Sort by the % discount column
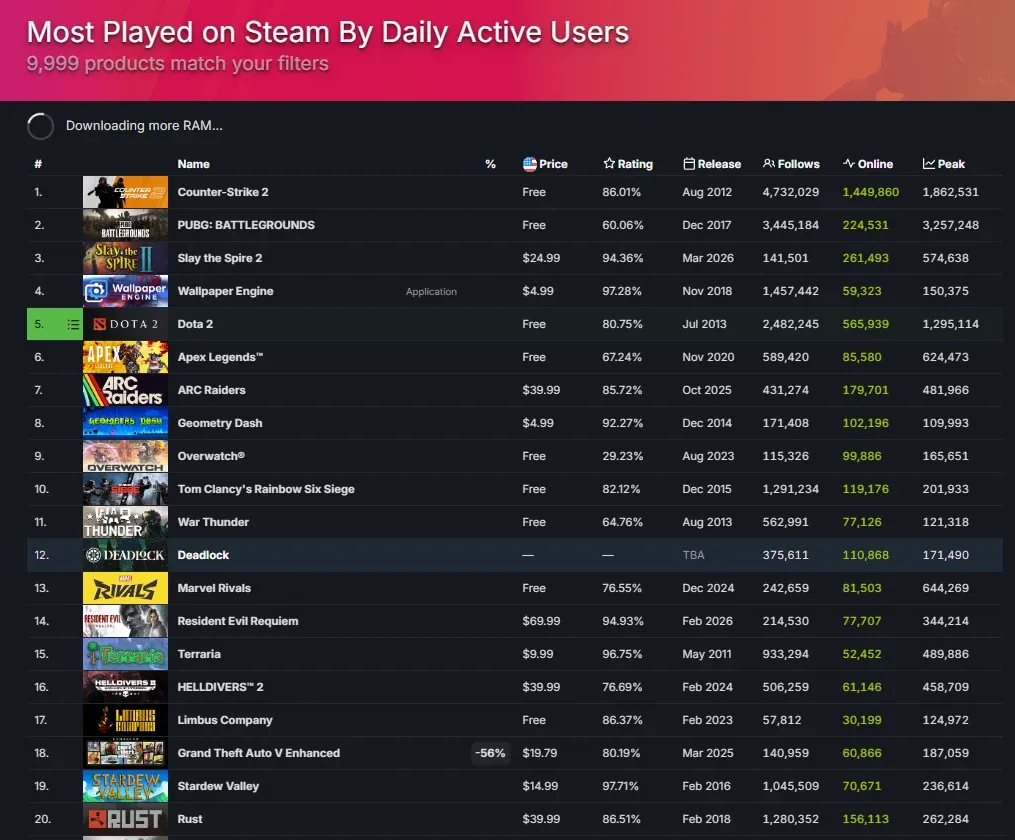The image size is (1015, 840). tap(490, 164)
